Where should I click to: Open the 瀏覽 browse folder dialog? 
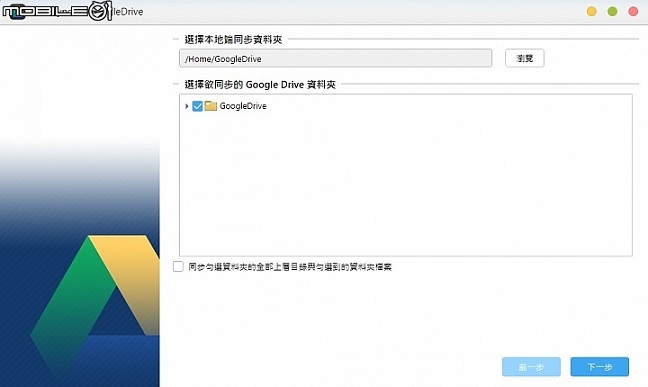[524, 58]
